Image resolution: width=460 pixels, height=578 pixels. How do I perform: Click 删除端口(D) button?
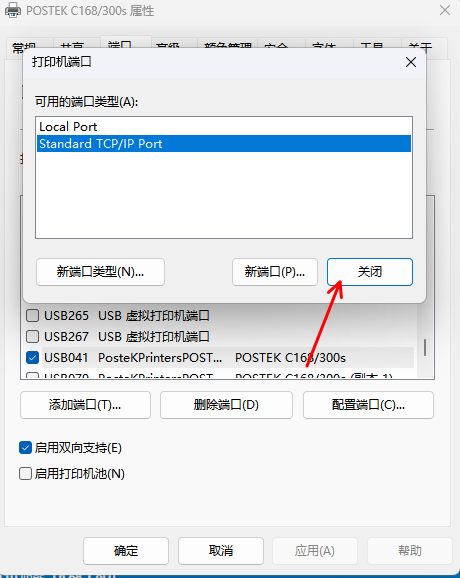click(x=226, y=405)
